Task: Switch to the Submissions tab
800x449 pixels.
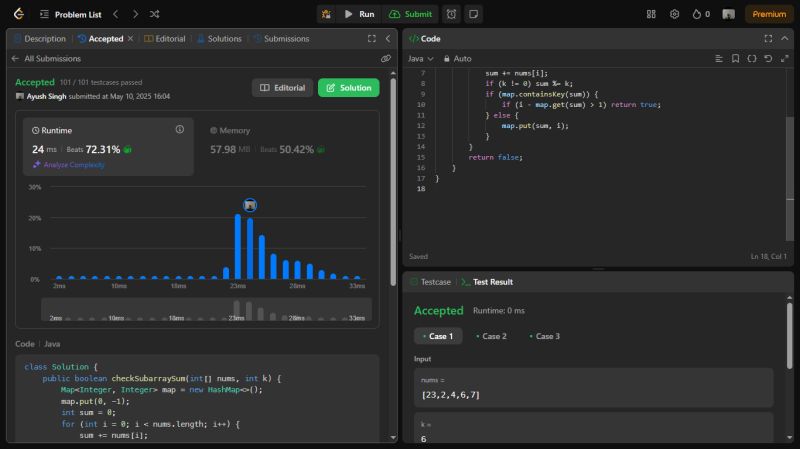Action: 282,39
